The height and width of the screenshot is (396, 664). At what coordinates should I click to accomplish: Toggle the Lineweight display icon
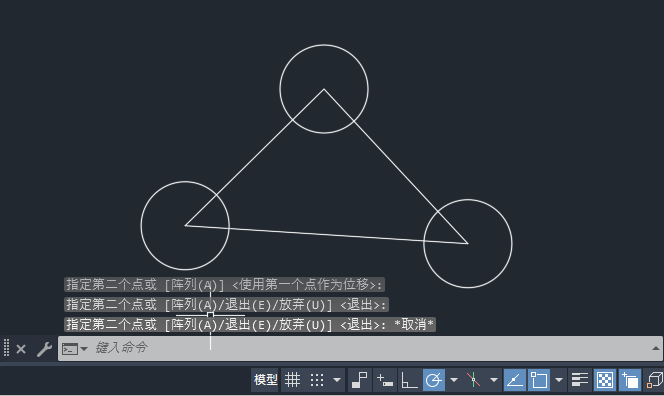(x=579, y=379)
